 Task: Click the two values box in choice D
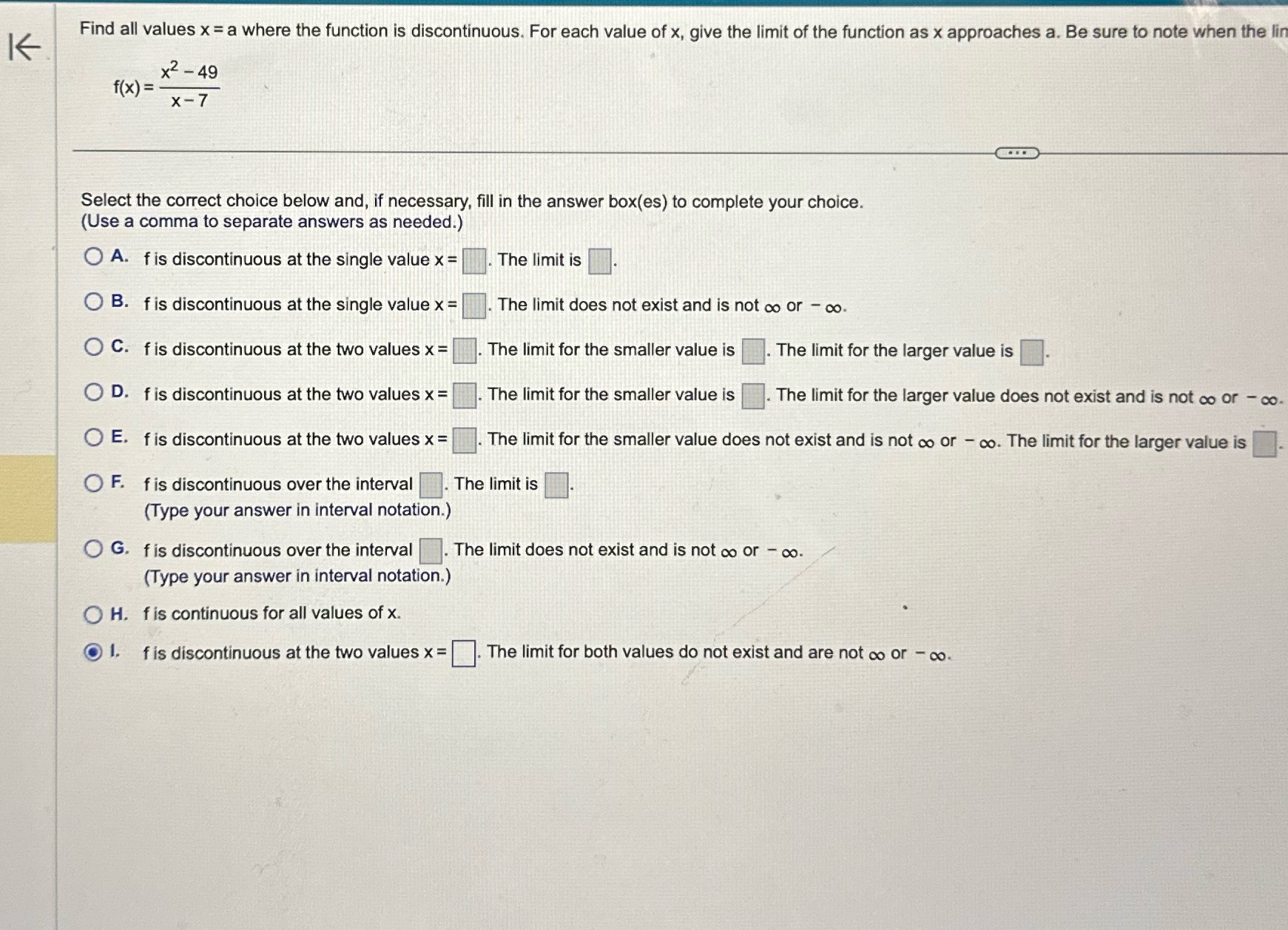pos(465,394)
